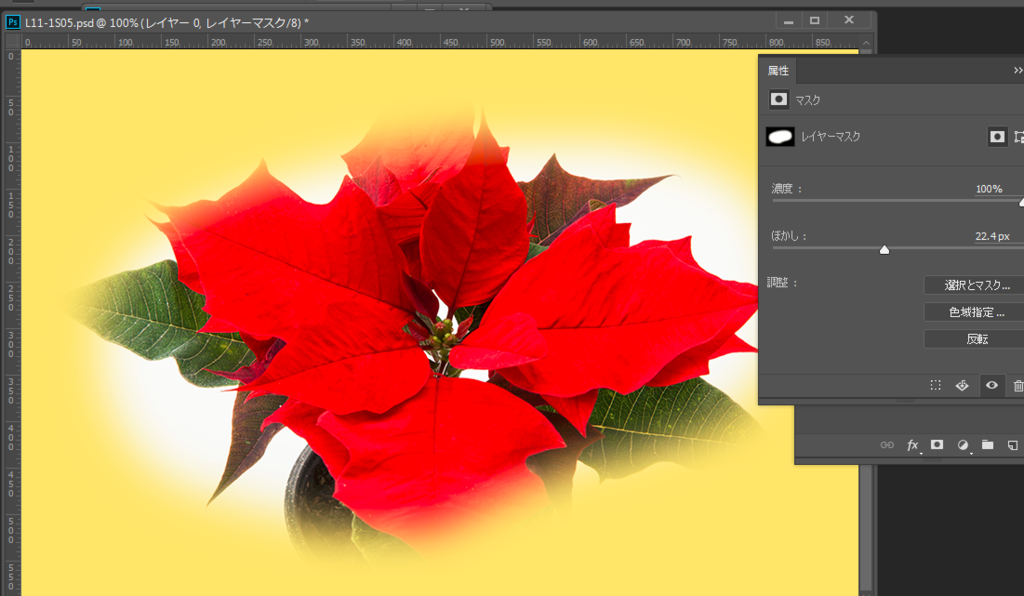Create a new group folder icon
The image size is (1024, 596).
(x=987, y=445)
